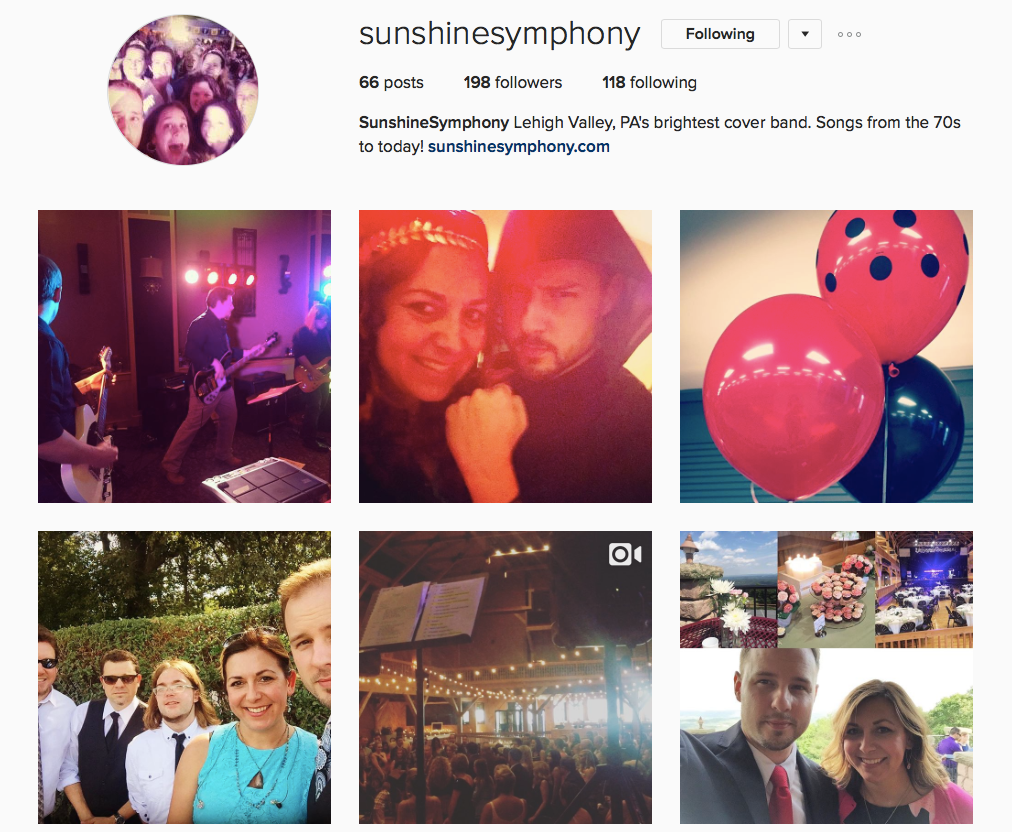Open the red-lit couple selfie post
Viewport: 1012px width, 832px height.
tap(505, 356)
